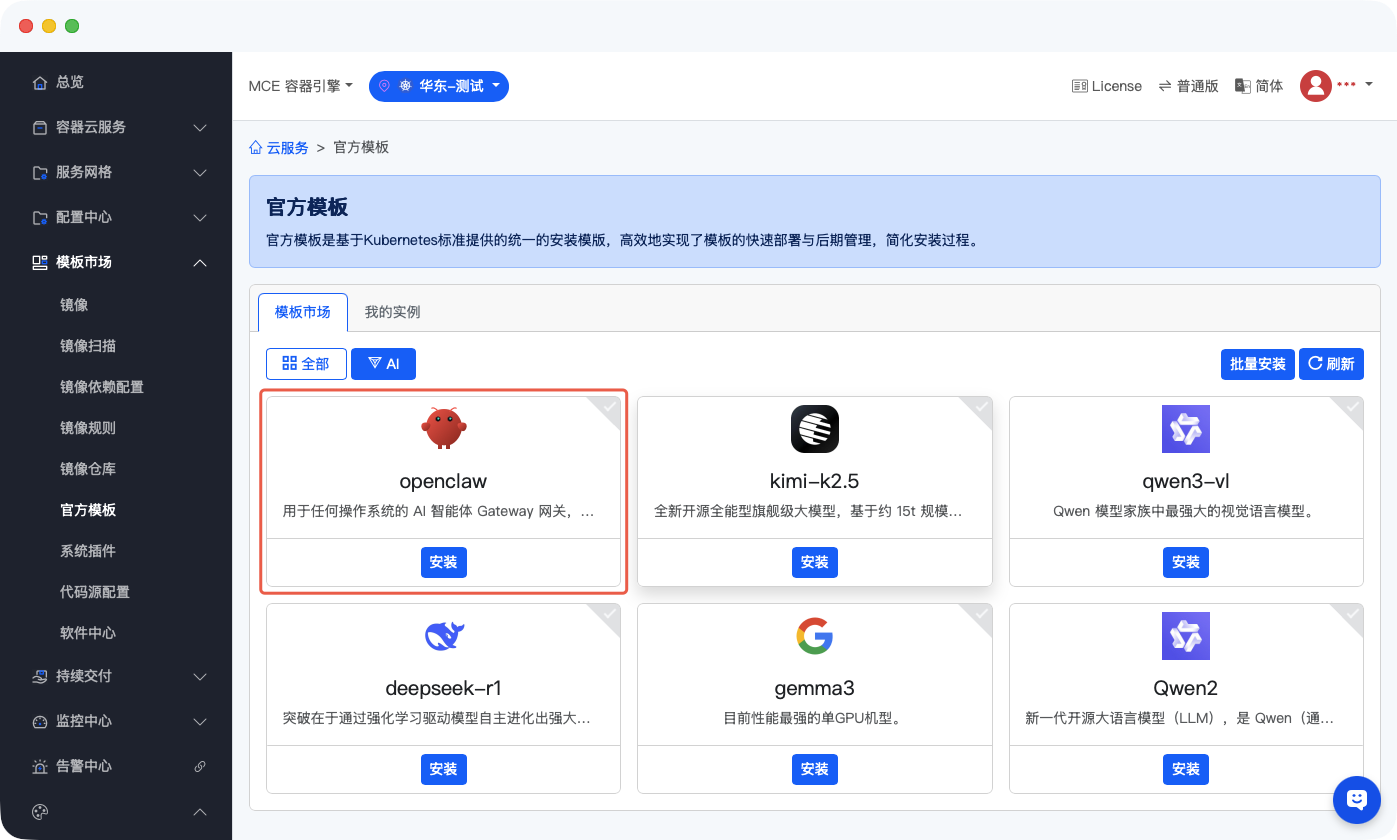Click the 云服务 breadcrumb link

pyautogui.click(x=286, y=147)
